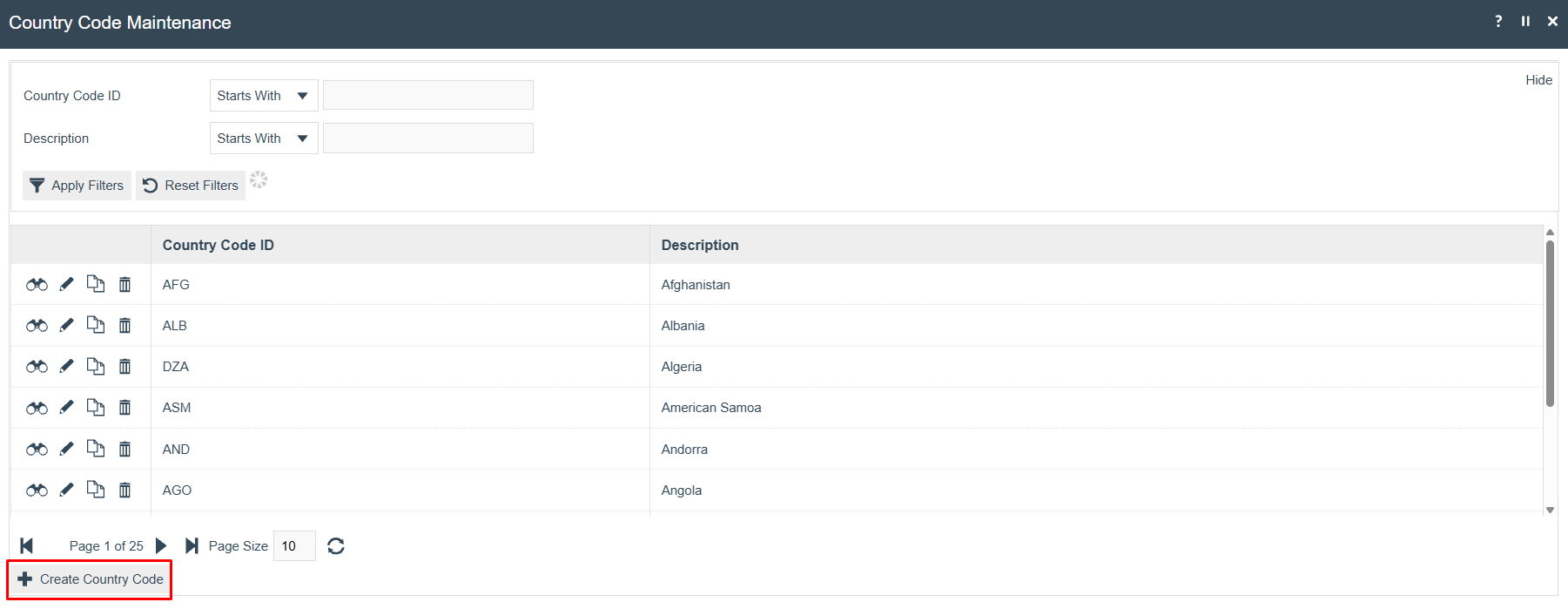Delete the ASM row with trash icon
The height and width of the screenshot is (609, 1568).
coord(124,407)
